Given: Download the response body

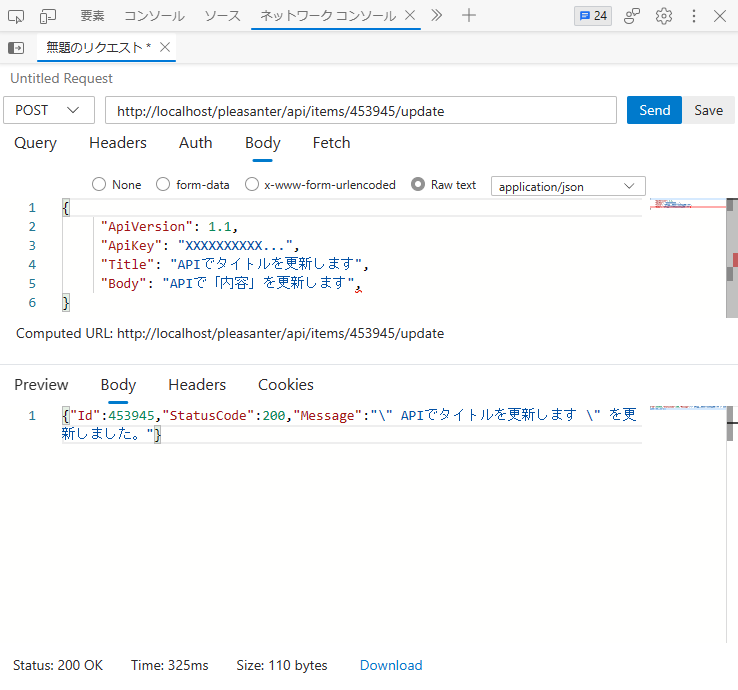Looking at the screenshot, I should click(391, 666).
